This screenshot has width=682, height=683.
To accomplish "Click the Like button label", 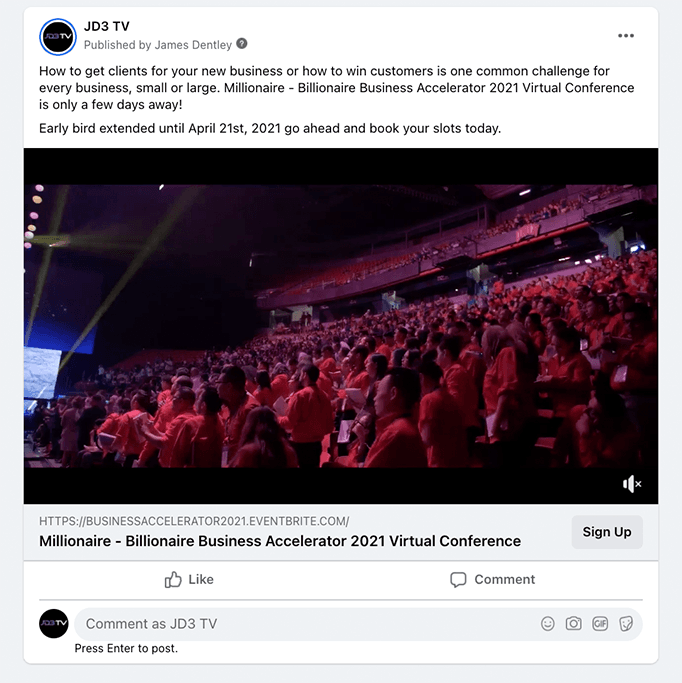I will coord(201,579).
